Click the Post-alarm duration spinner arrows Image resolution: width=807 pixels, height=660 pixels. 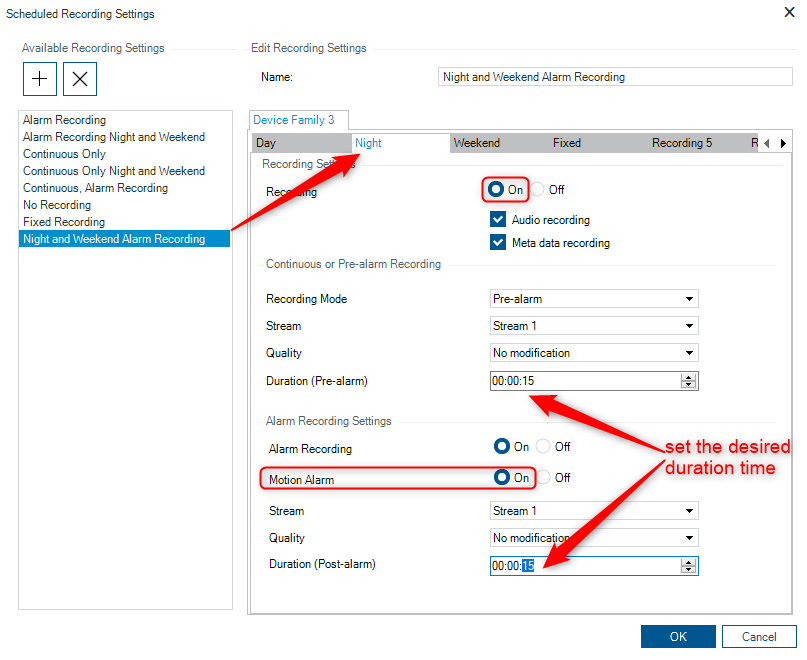(687, 566)
